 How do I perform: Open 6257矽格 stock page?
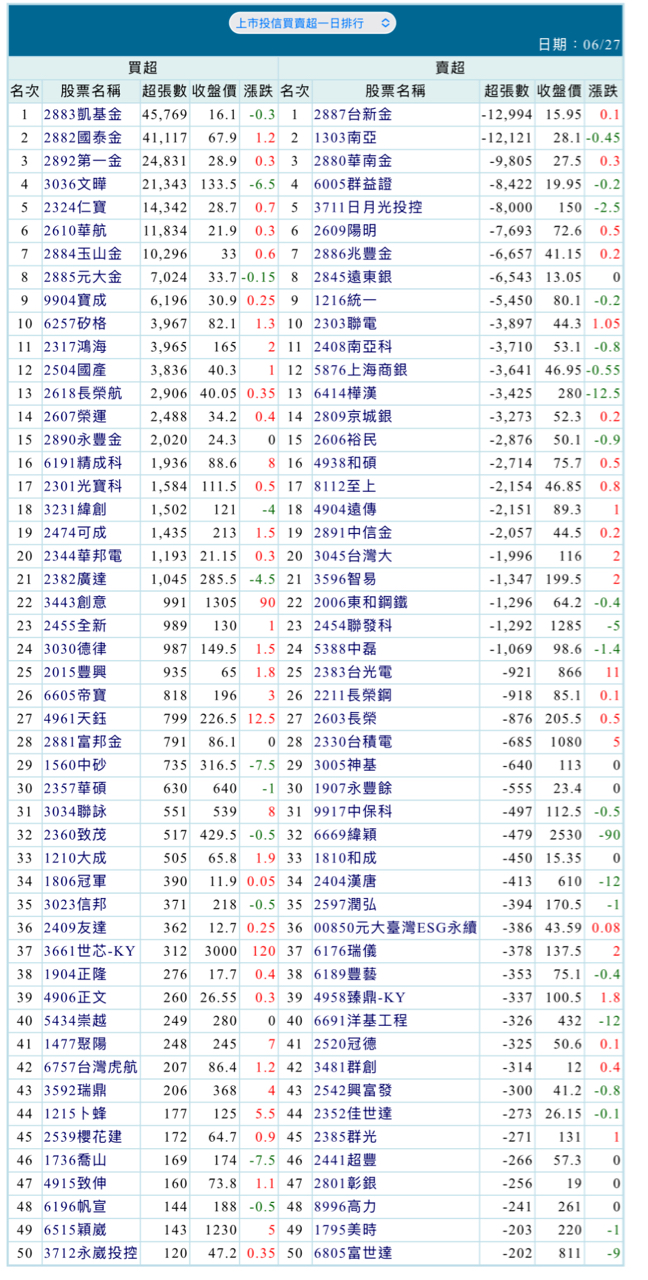pos(75,323)
